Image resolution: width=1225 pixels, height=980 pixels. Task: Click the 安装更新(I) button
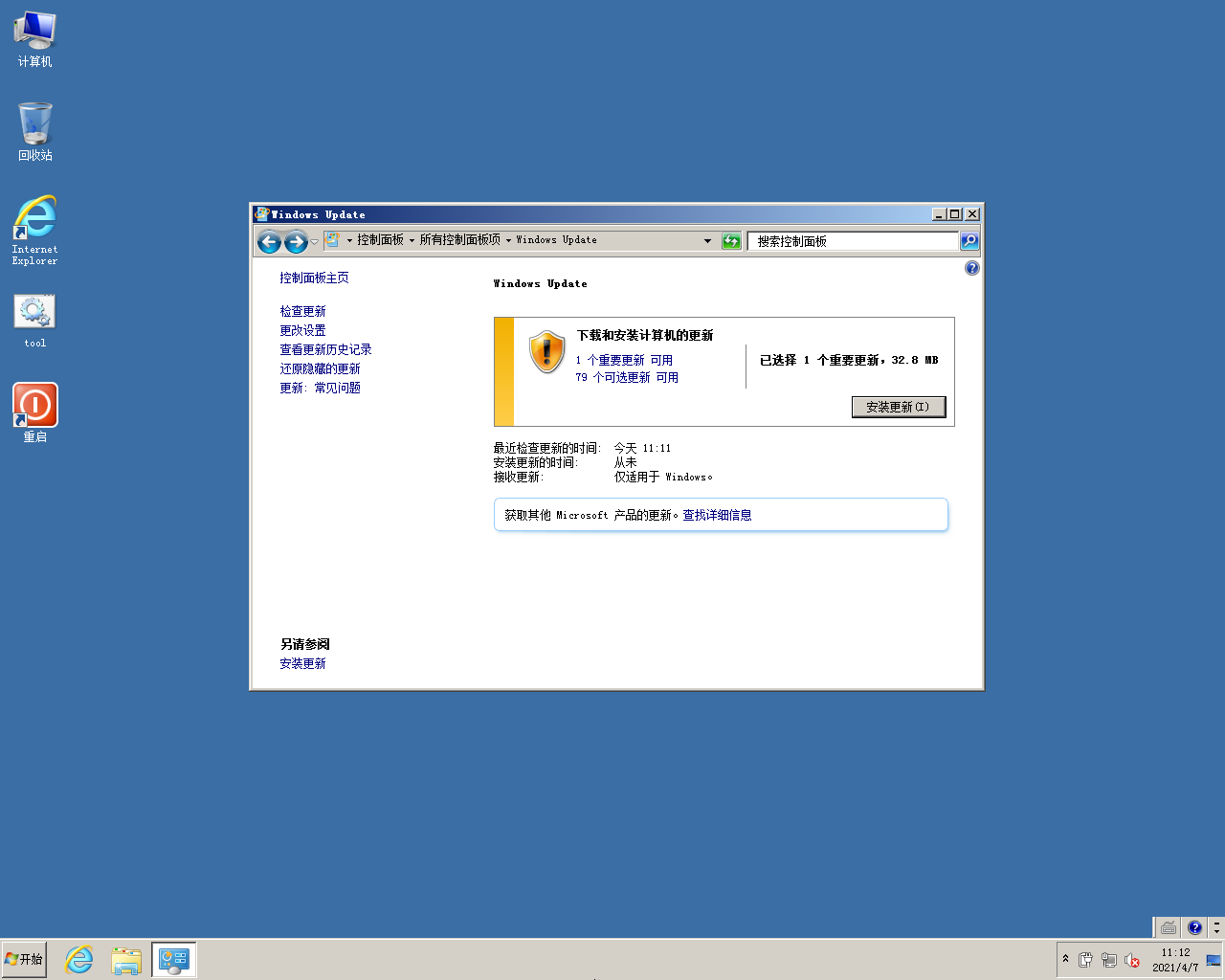click(898, 407)
